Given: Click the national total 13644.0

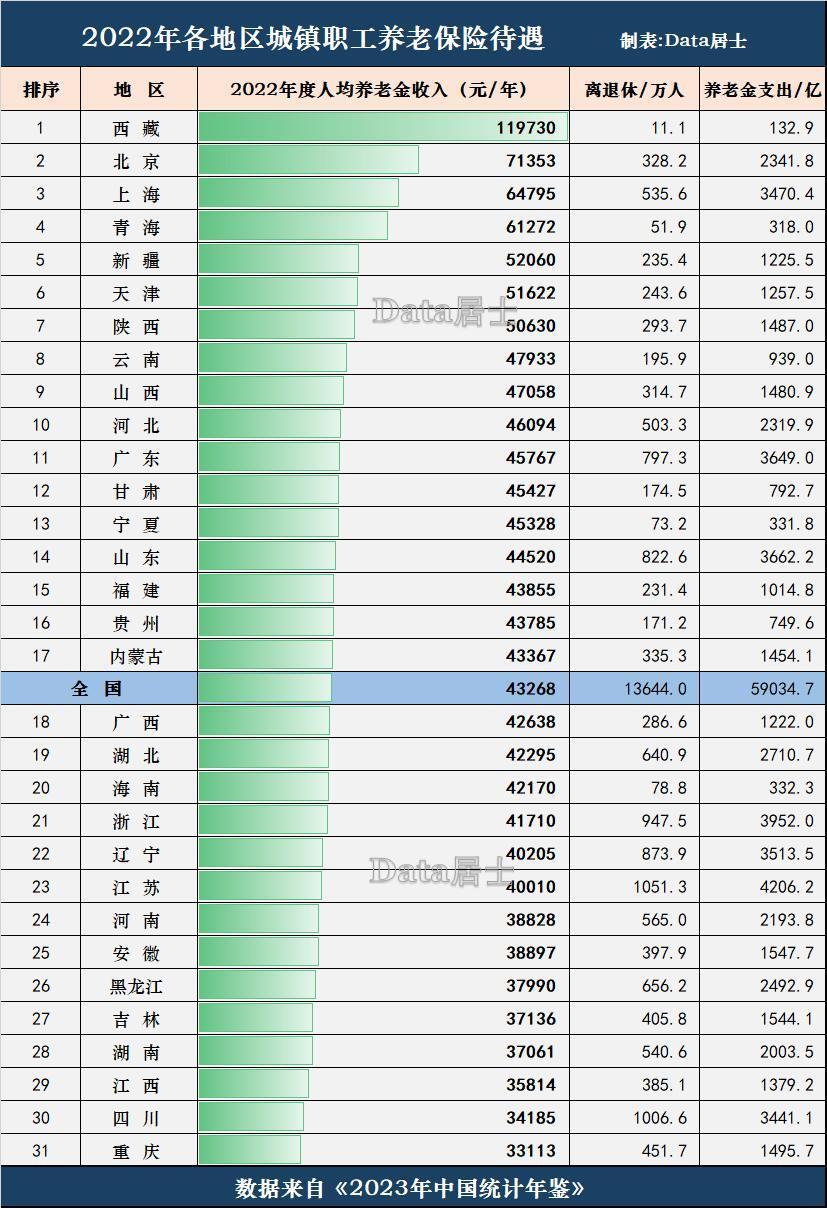Looking at the screenshot, I should tap(655, 689).
